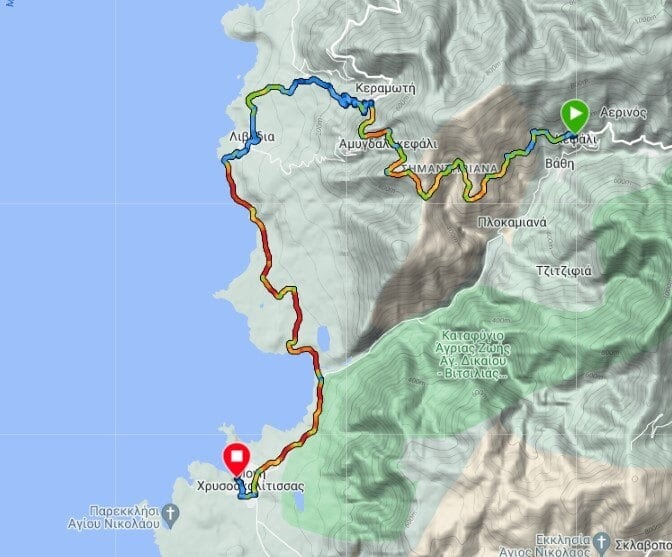This screenshot has height=557, width=672.
Task: Click the Βάθη place label
Action: (x=559, y=163)
